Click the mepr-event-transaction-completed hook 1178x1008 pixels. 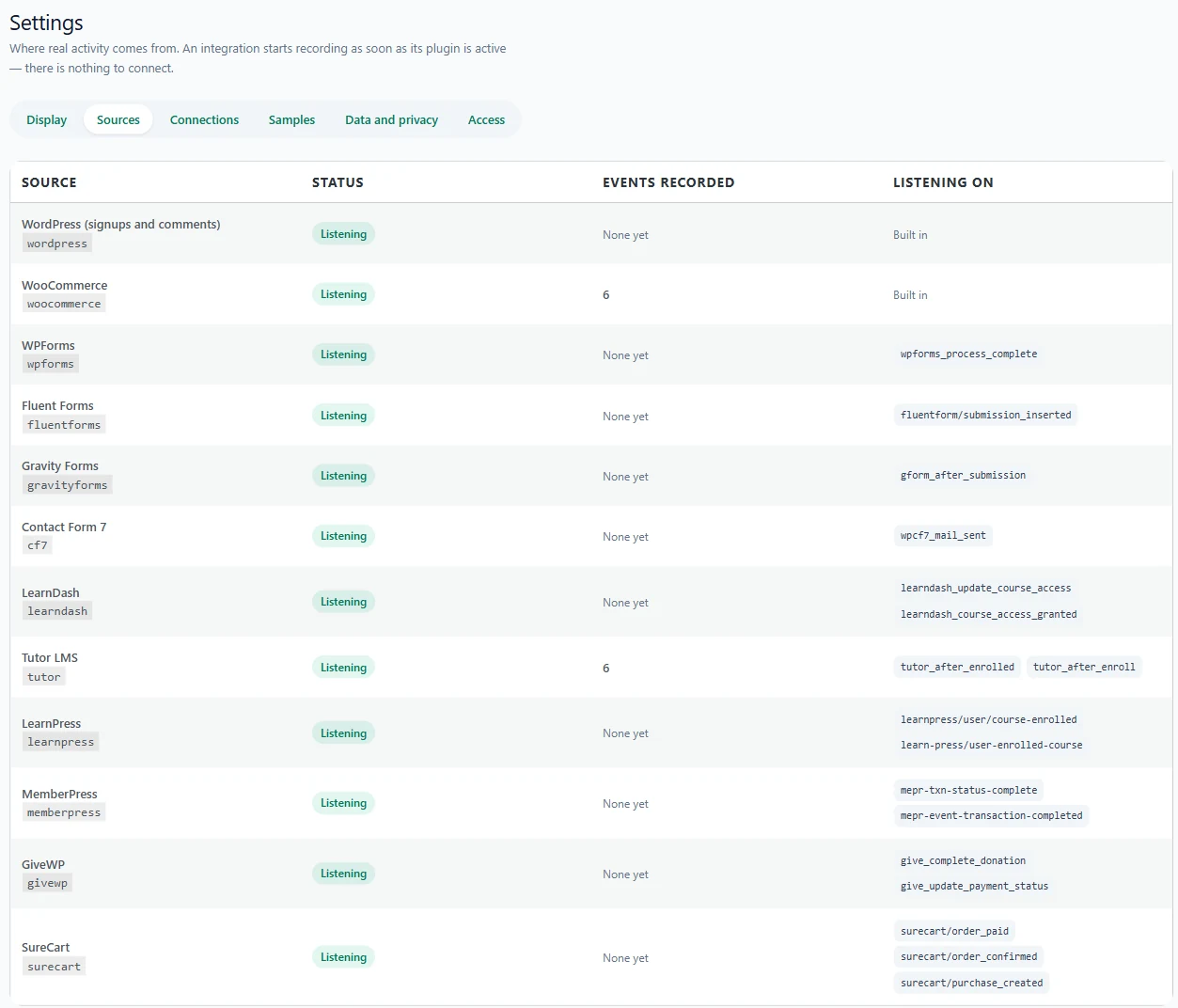pyautogui.click(x=991, y=815)
